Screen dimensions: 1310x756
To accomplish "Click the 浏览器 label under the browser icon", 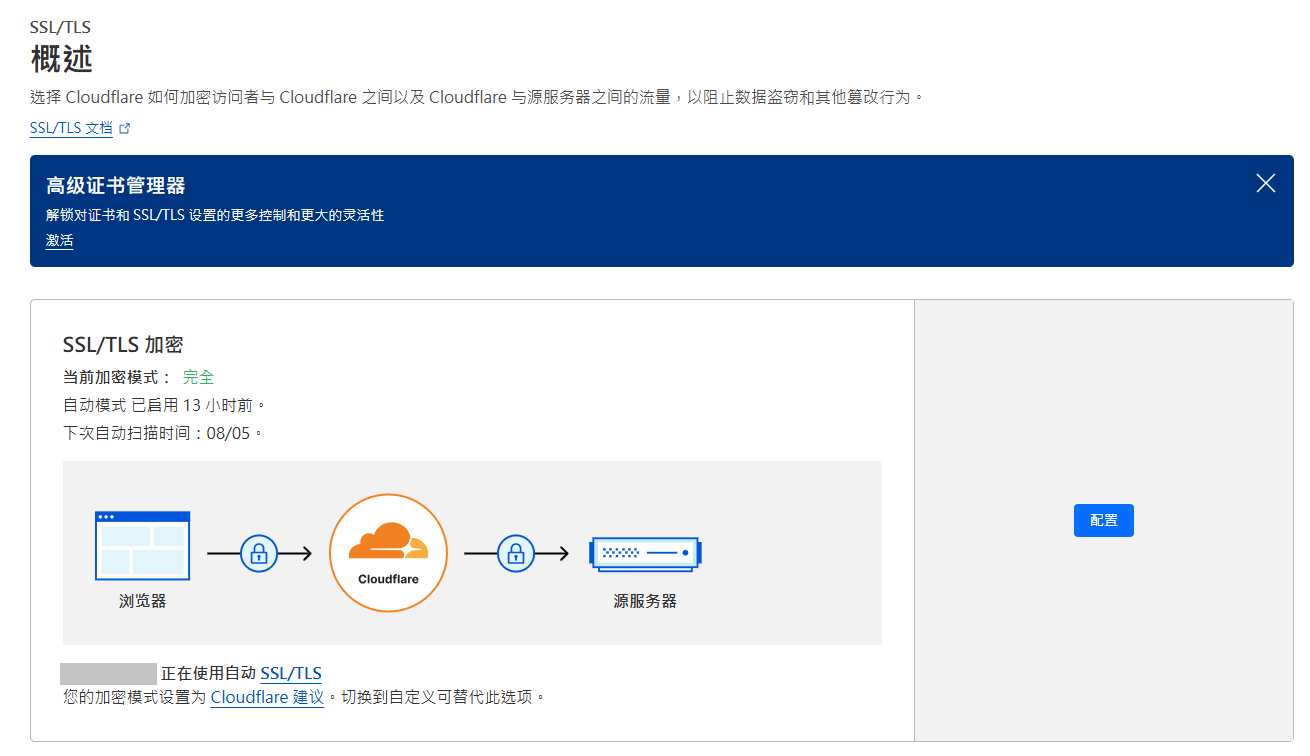I will click(142, 601).
